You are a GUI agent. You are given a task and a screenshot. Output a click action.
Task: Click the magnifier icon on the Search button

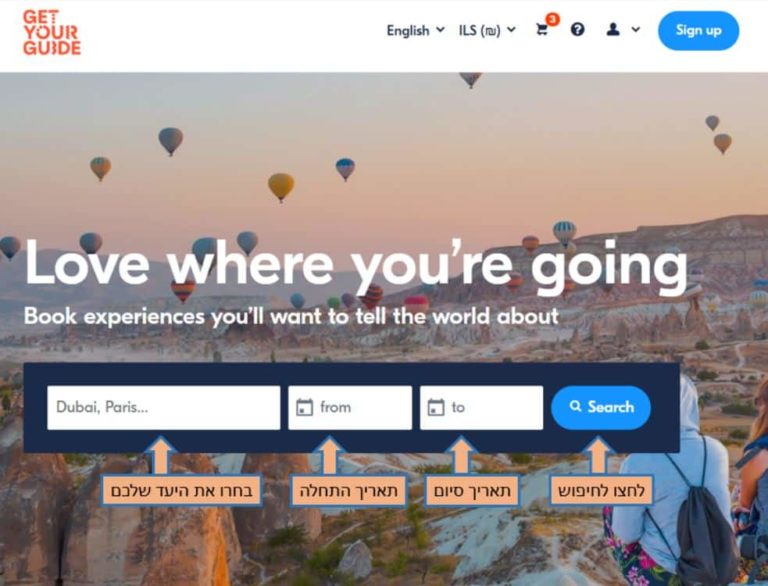(576, 406)
